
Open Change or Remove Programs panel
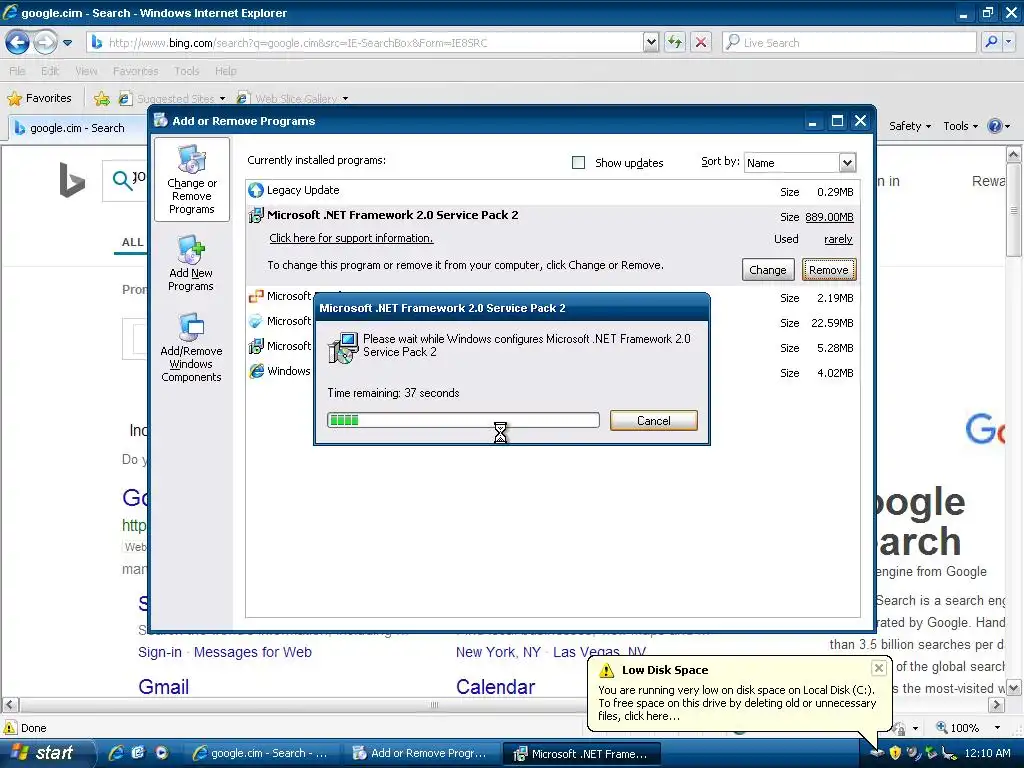pyautogui.click(x=191, y=180)
